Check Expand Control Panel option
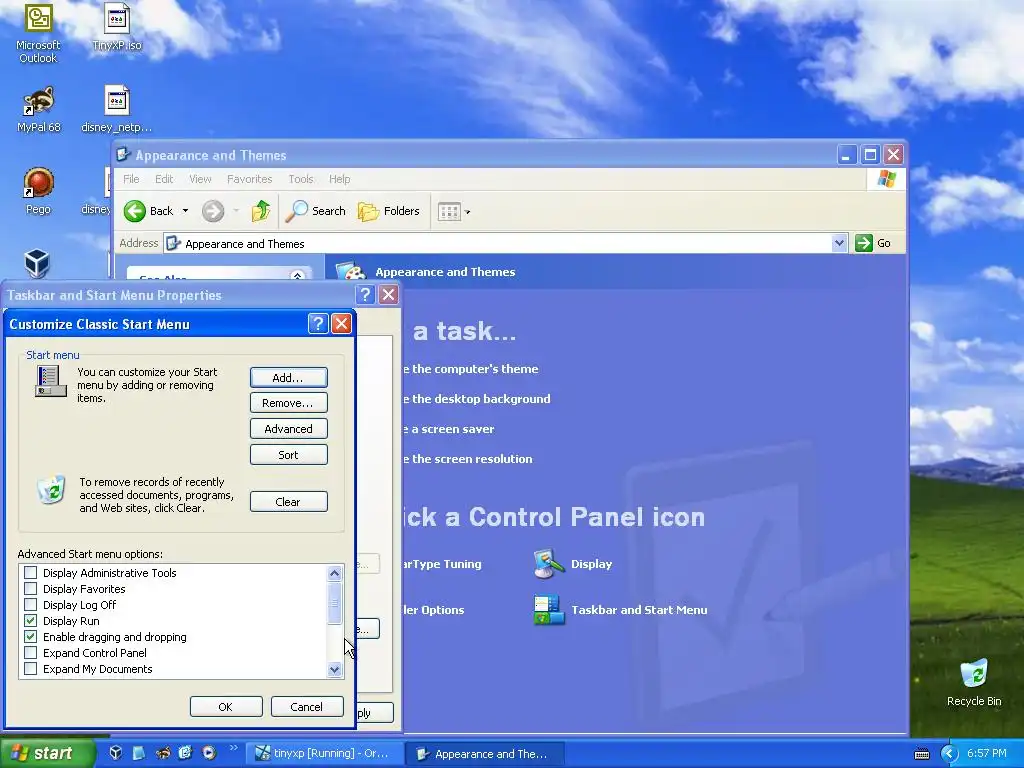This screenshot has height=768, width=1024. (x=31, y=652)
